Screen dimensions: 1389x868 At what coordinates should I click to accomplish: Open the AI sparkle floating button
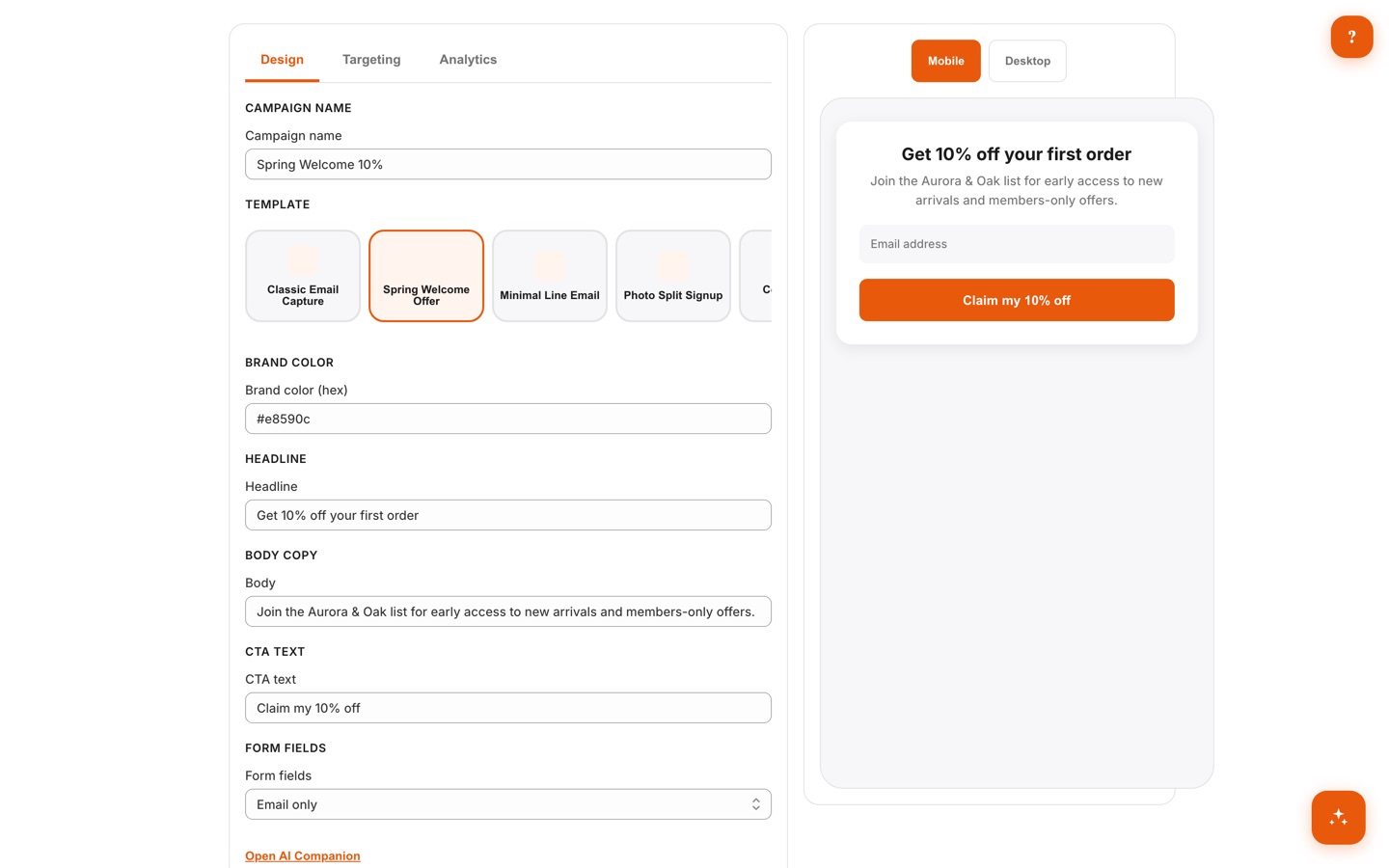pos(1338,817)
